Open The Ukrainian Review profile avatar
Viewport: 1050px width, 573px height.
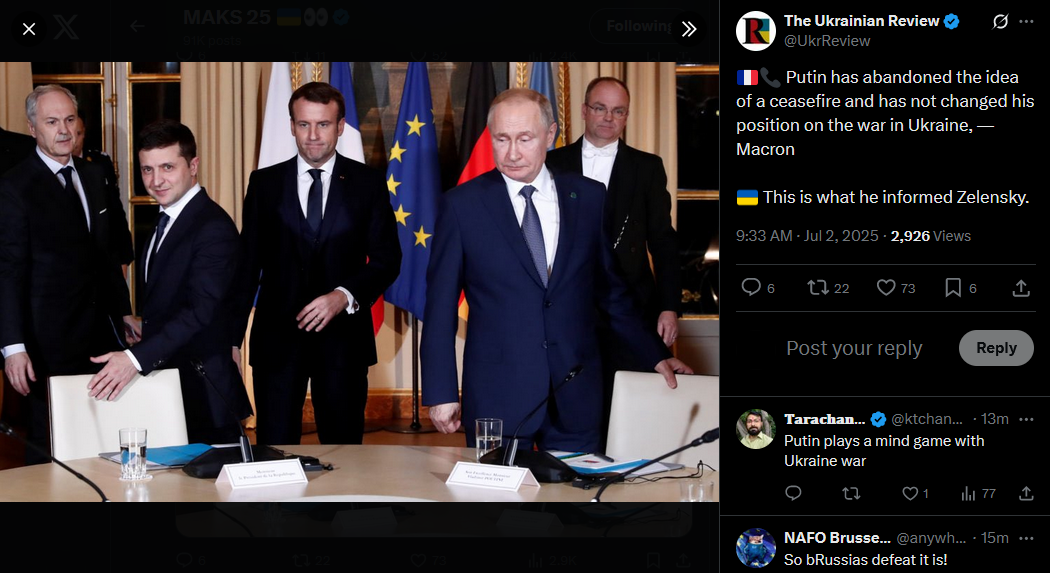[x=756, y=31]
